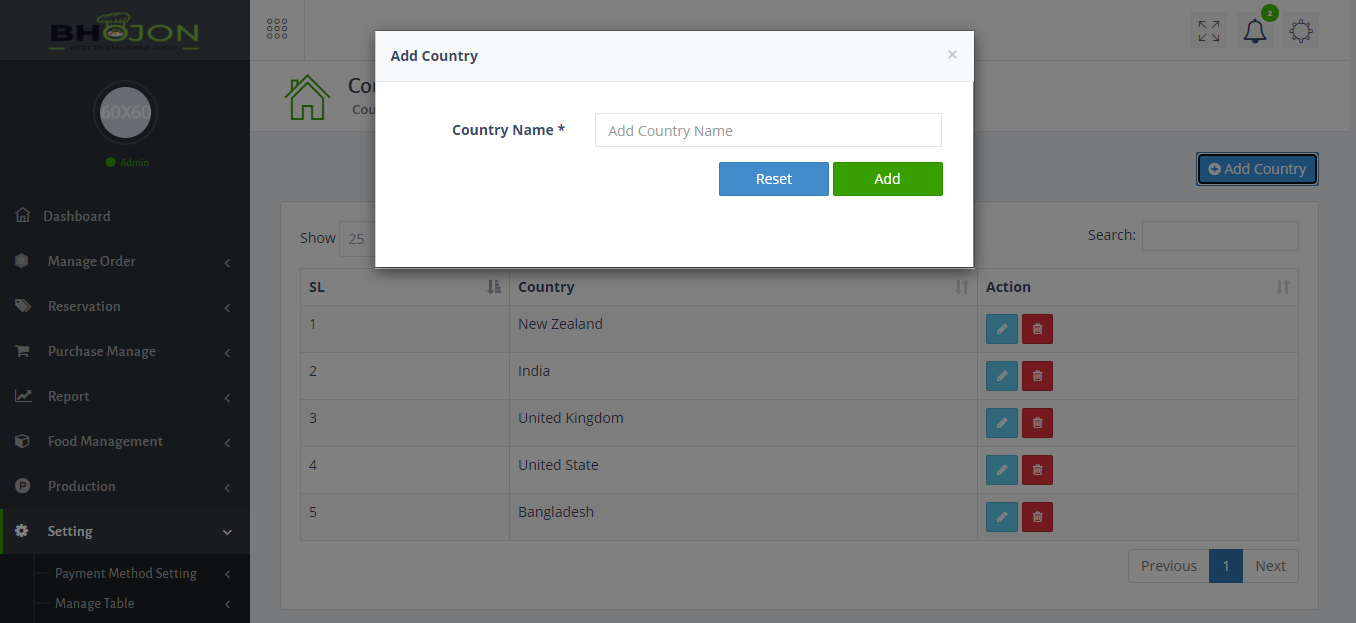Click edit pencil icon for United Kingdom
This screenshot has height=623, width=1356.
coord(1001,423)
